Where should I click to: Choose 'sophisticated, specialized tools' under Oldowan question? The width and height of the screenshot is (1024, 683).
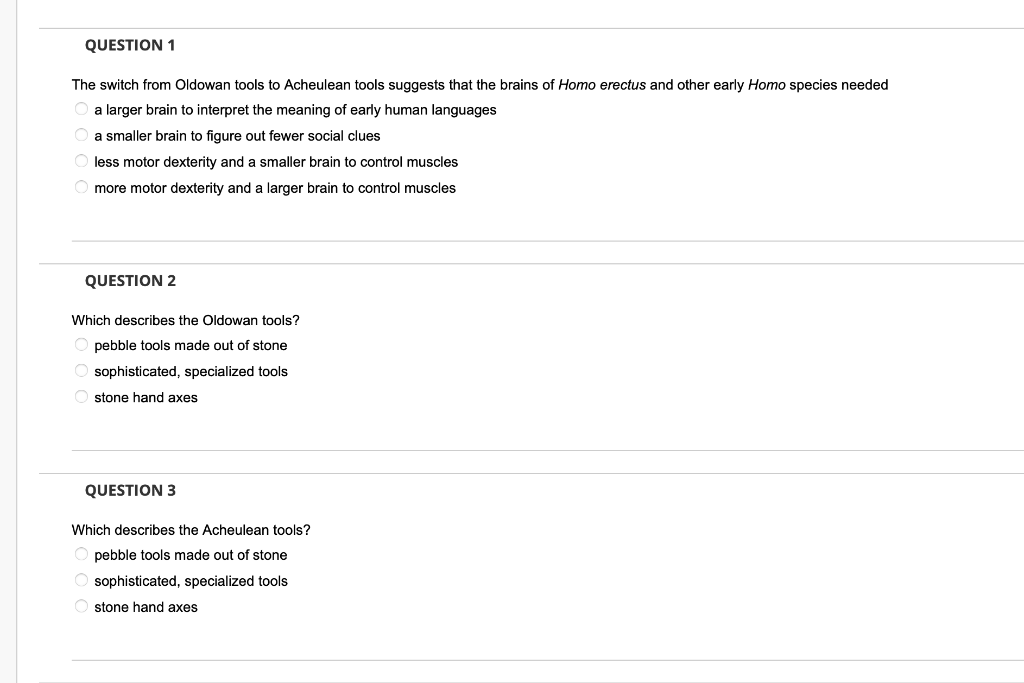tap(81, 371)
